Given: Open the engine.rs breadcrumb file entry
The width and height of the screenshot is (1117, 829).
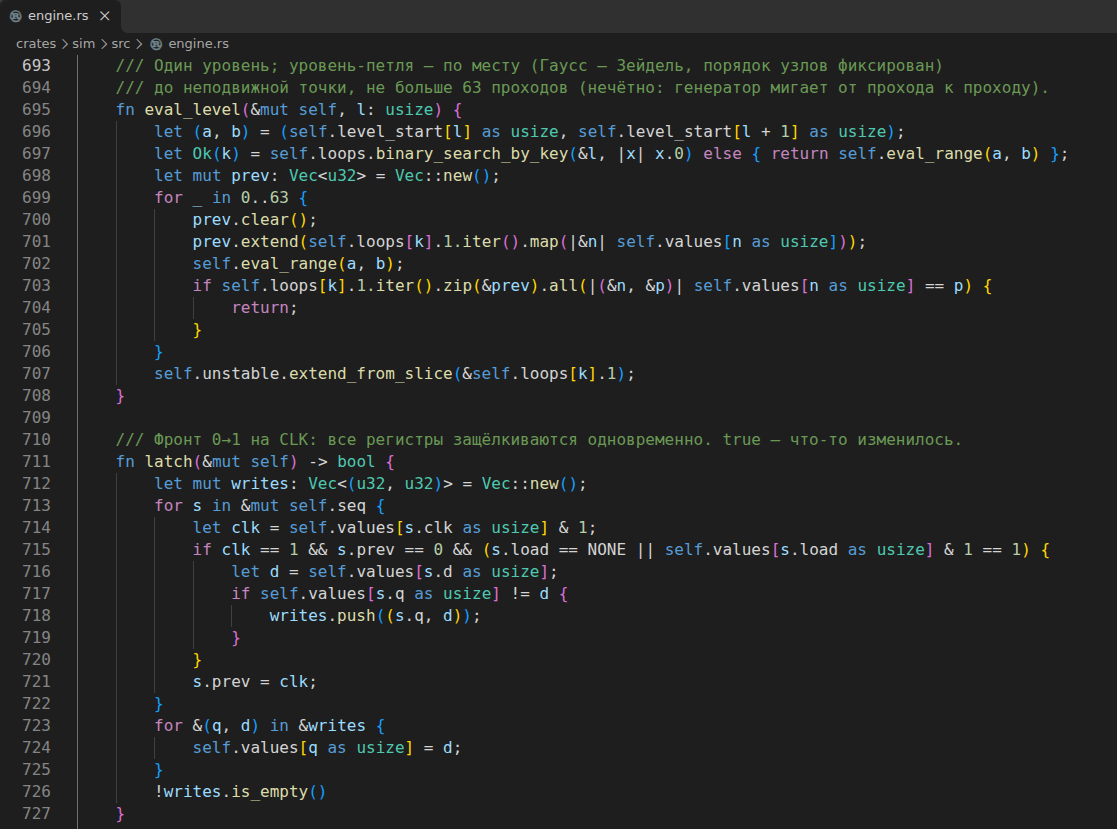Looking at the screenshot, I should coord(198,43).
